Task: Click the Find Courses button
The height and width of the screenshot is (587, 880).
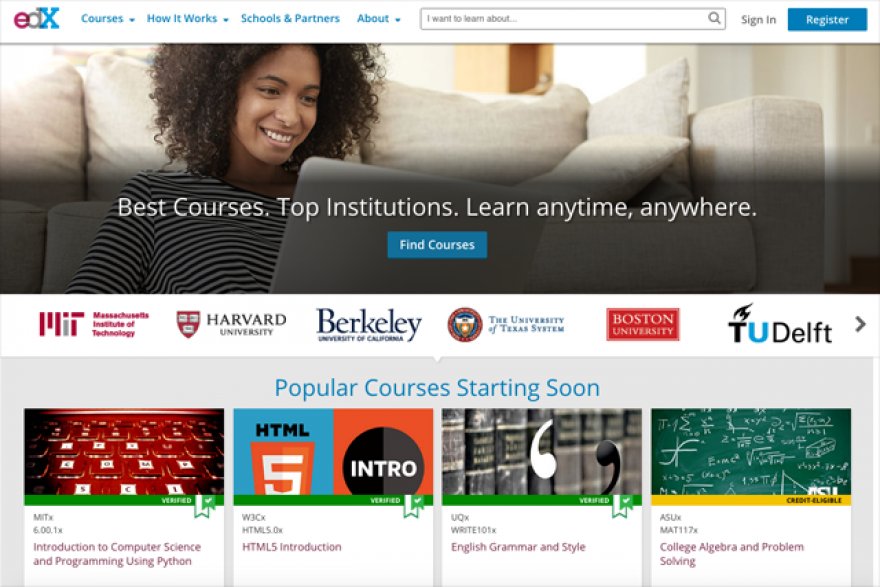Action: coord(437,245)
